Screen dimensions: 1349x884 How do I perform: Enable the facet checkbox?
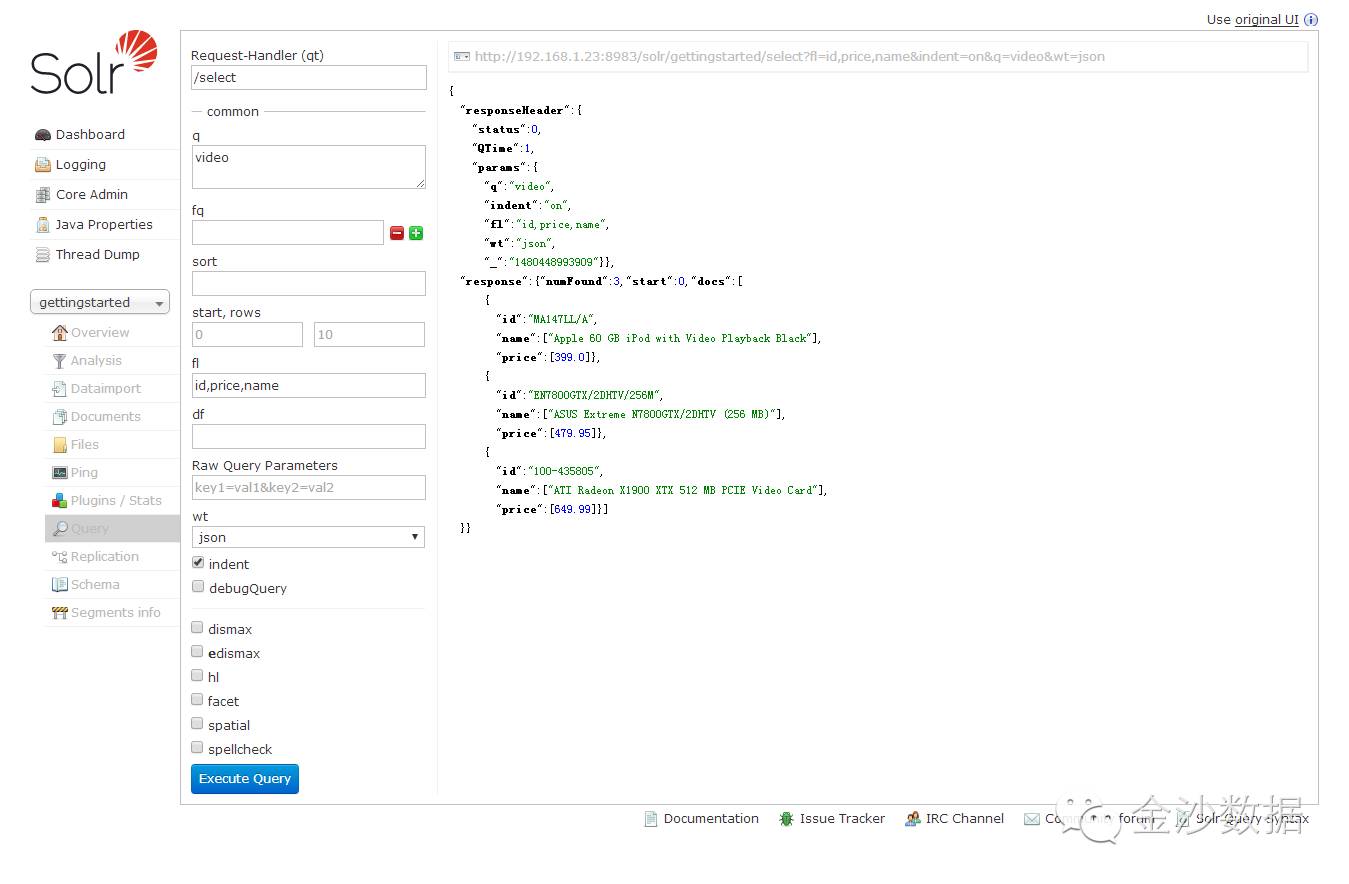tap(198, 700)
